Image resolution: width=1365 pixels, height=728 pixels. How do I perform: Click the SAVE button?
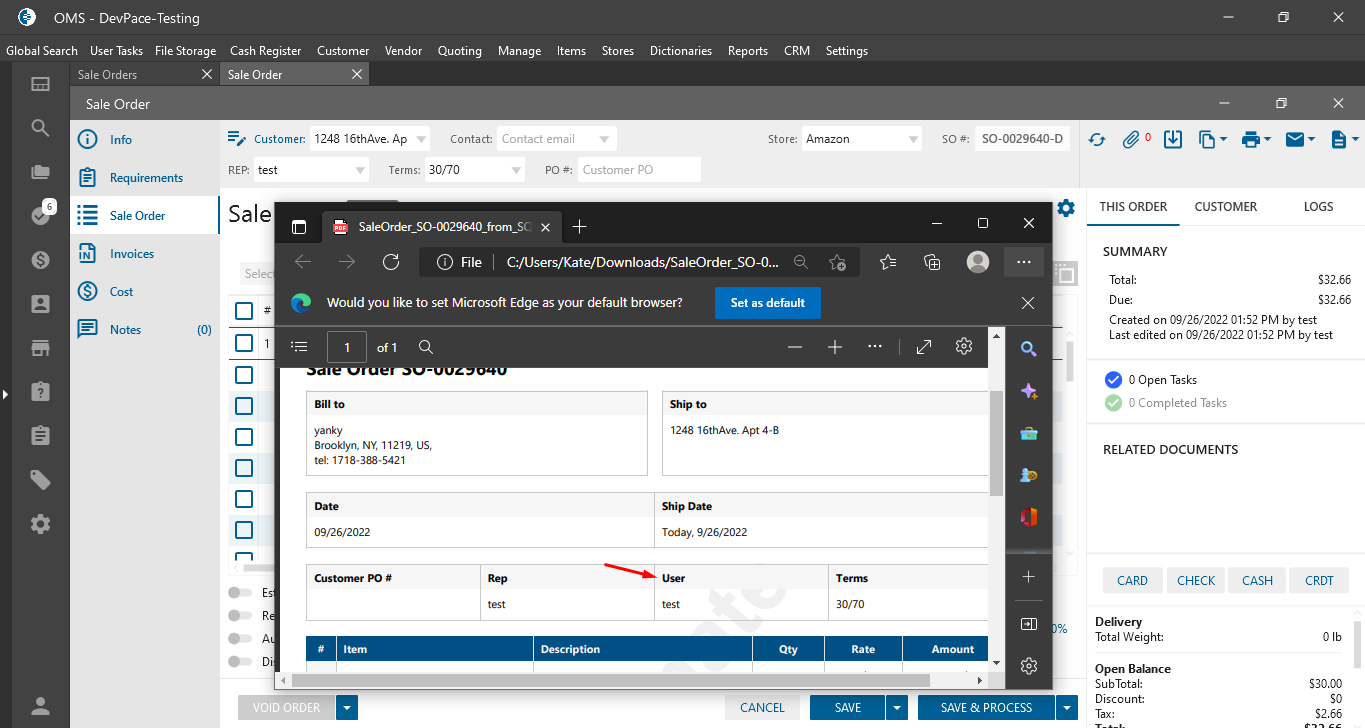(848, 708)
